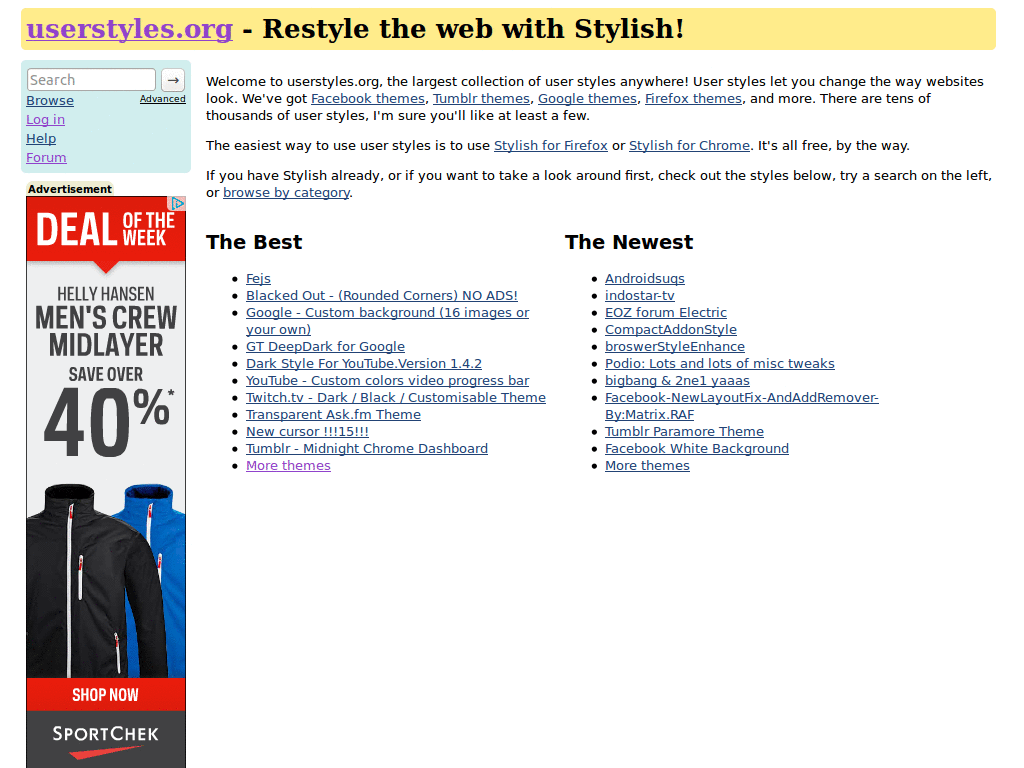Open Transparent Ask.fm Theme
1024x768 pixels.
(x=333, y=415)
